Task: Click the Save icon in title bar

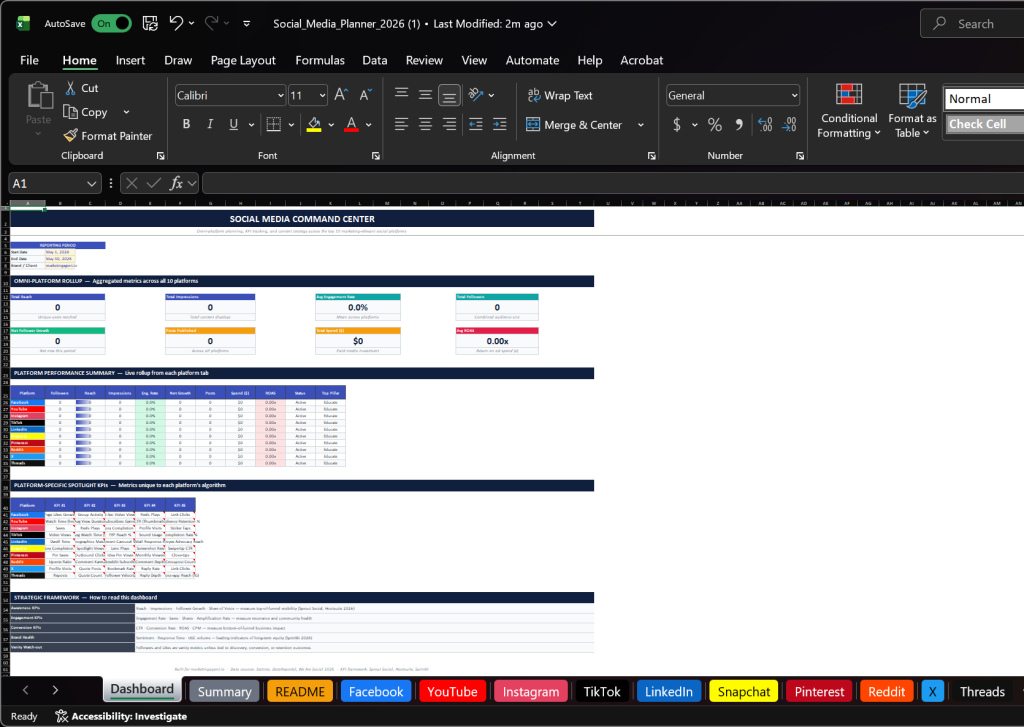Action: tap(150, 23)
